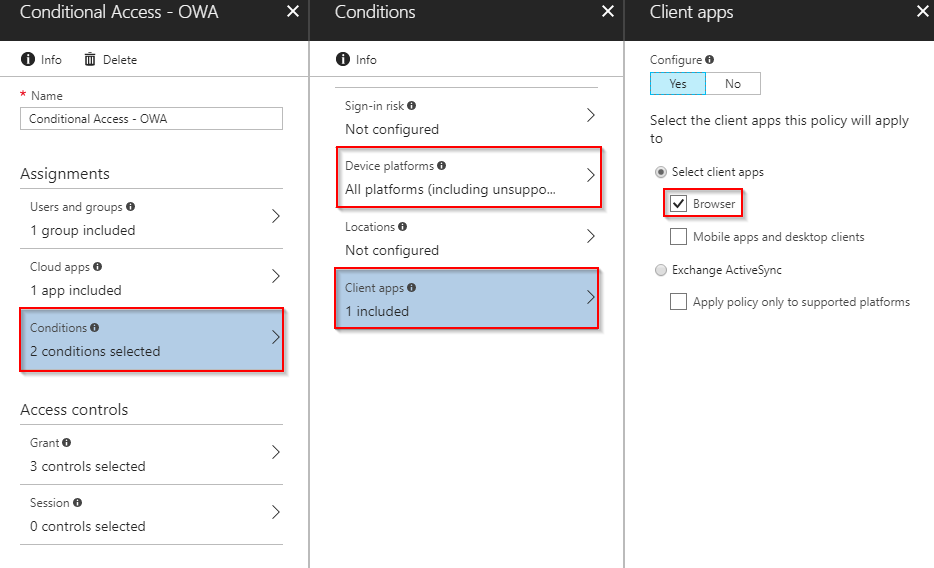Click info tooltip icon next to Session
Image resolution: width=934 pixels, height=568 pixels.
point(77,503)
